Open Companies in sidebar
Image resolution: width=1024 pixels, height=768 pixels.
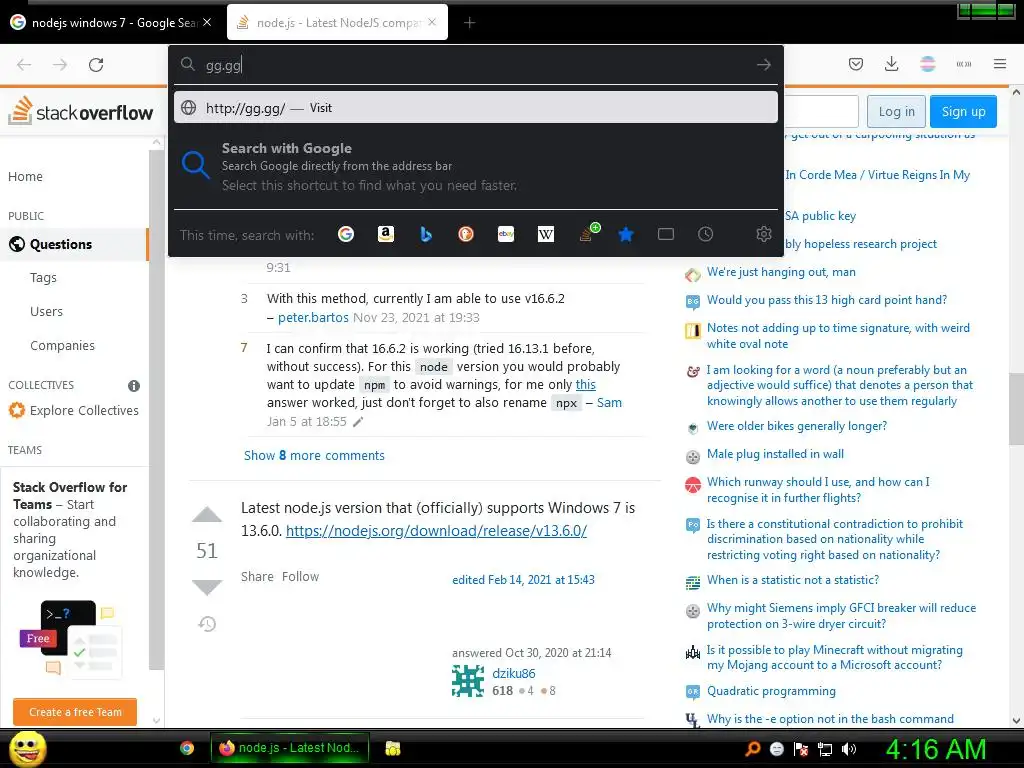62,345
